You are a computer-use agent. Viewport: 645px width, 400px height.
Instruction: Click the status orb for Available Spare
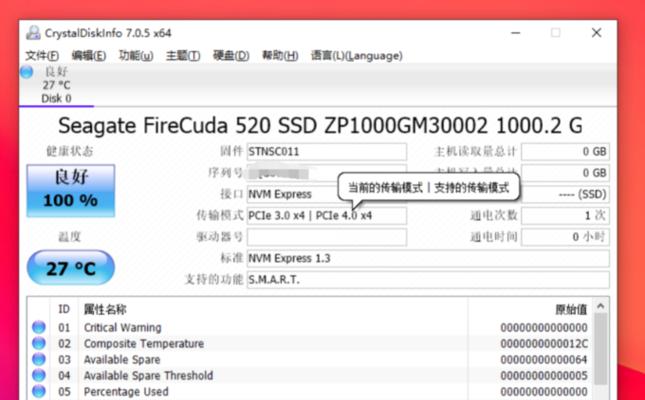tap(39, 359)
